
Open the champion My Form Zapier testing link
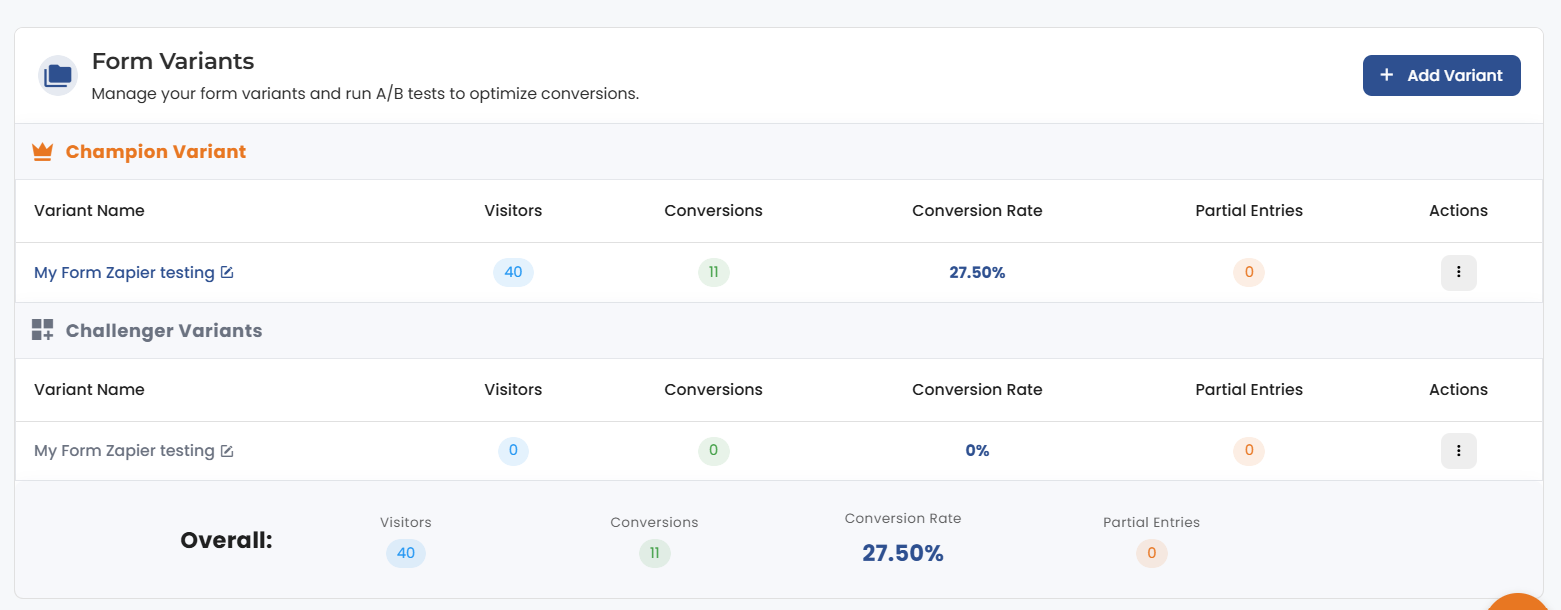click(x=124, y=272)
